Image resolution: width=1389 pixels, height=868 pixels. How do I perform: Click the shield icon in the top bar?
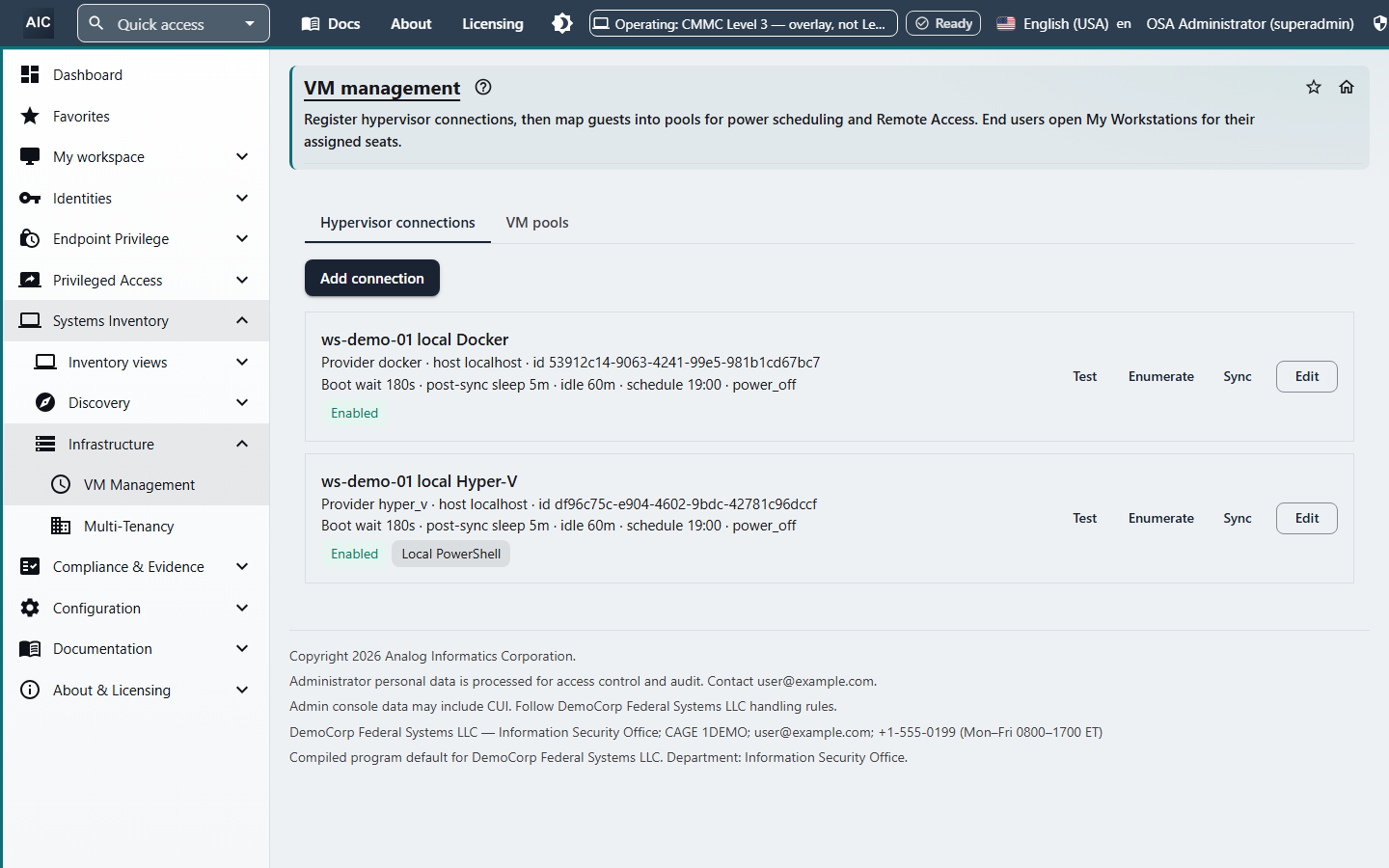click(1380, 23)
